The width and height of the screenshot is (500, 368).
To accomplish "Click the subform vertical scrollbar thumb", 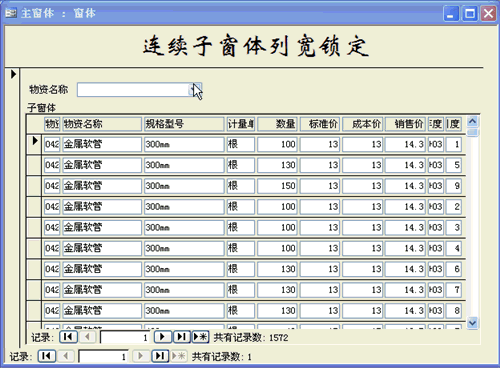I will pyautogui.click(x=472, y=132).
